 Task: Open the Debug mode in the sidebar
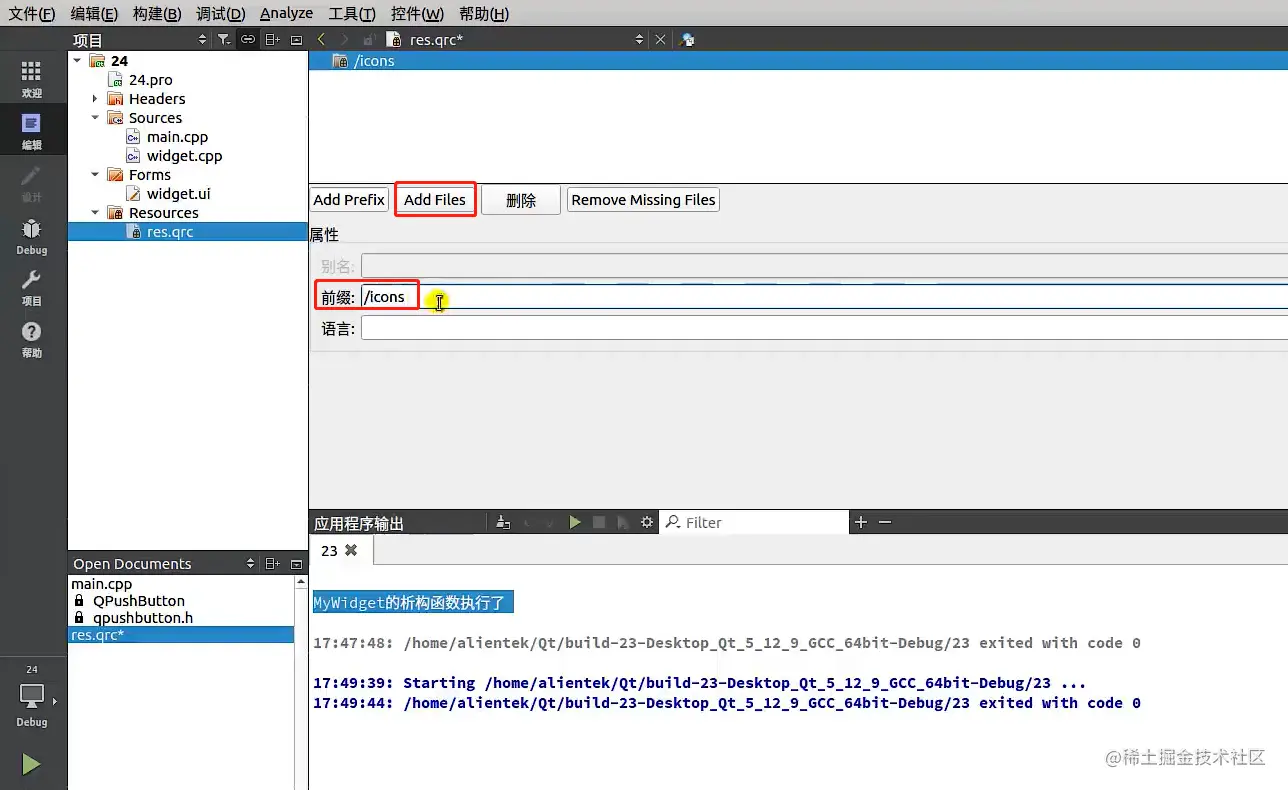(x=31, y=236)
